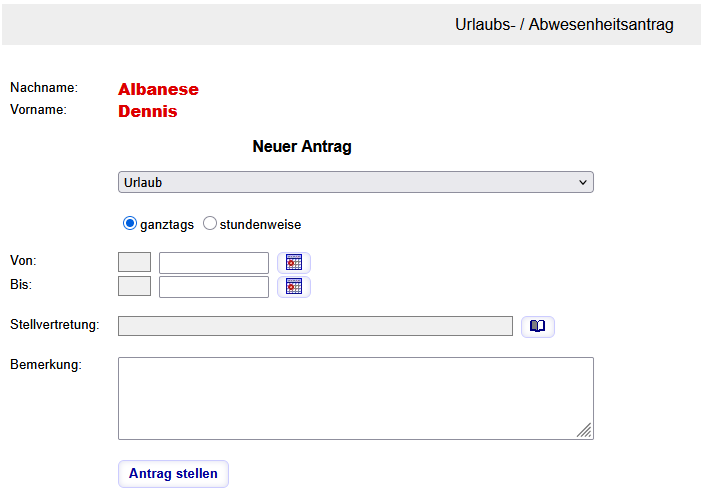
Task: Focus the Stellvertretung text field
Action: pos(315,326)
